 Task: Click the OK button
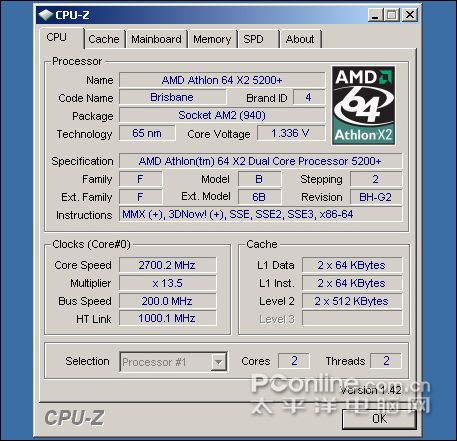[x=379, y=419]
